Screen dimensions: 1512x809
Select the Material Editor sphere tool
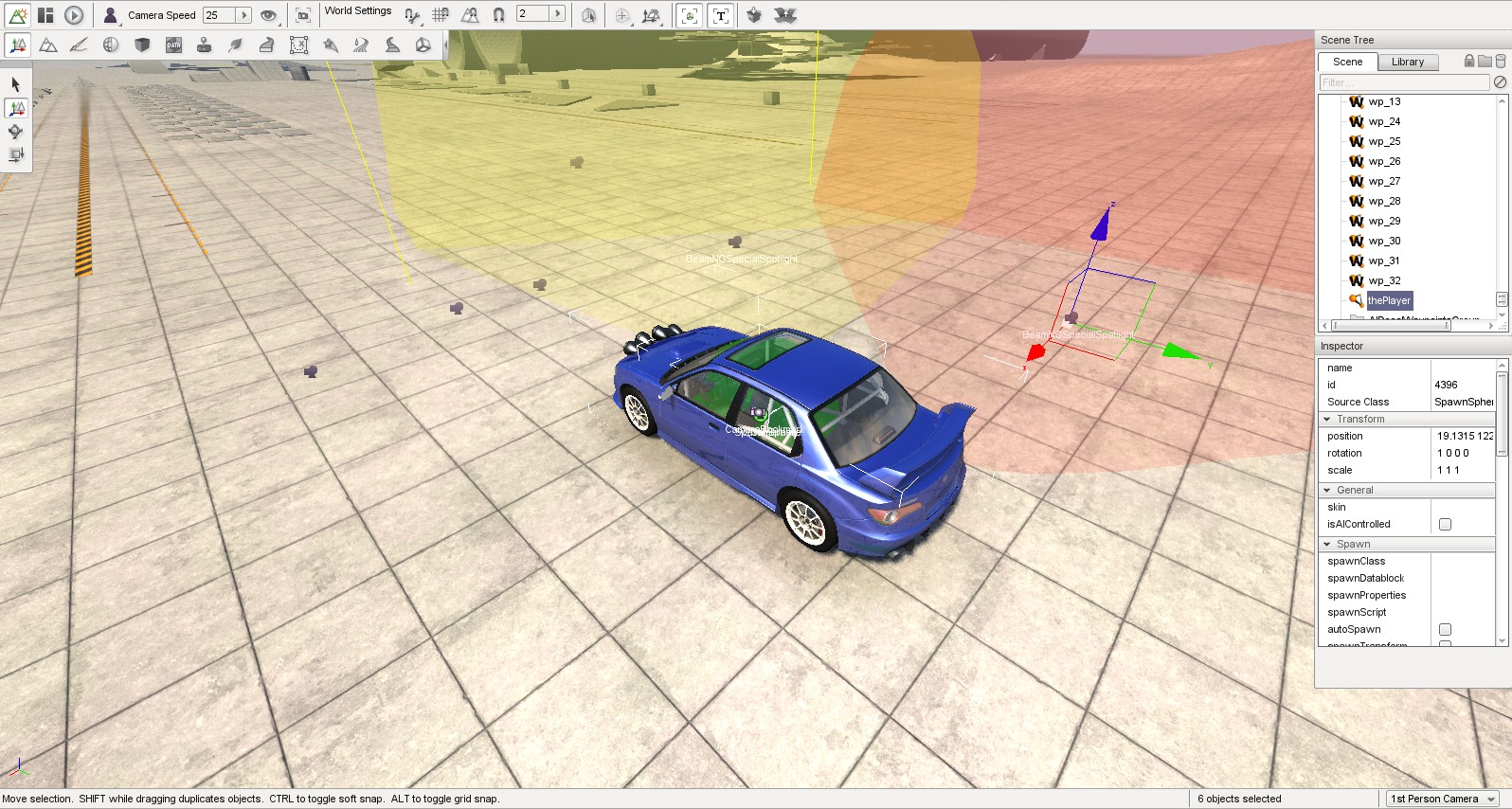(x=111, y=45)
